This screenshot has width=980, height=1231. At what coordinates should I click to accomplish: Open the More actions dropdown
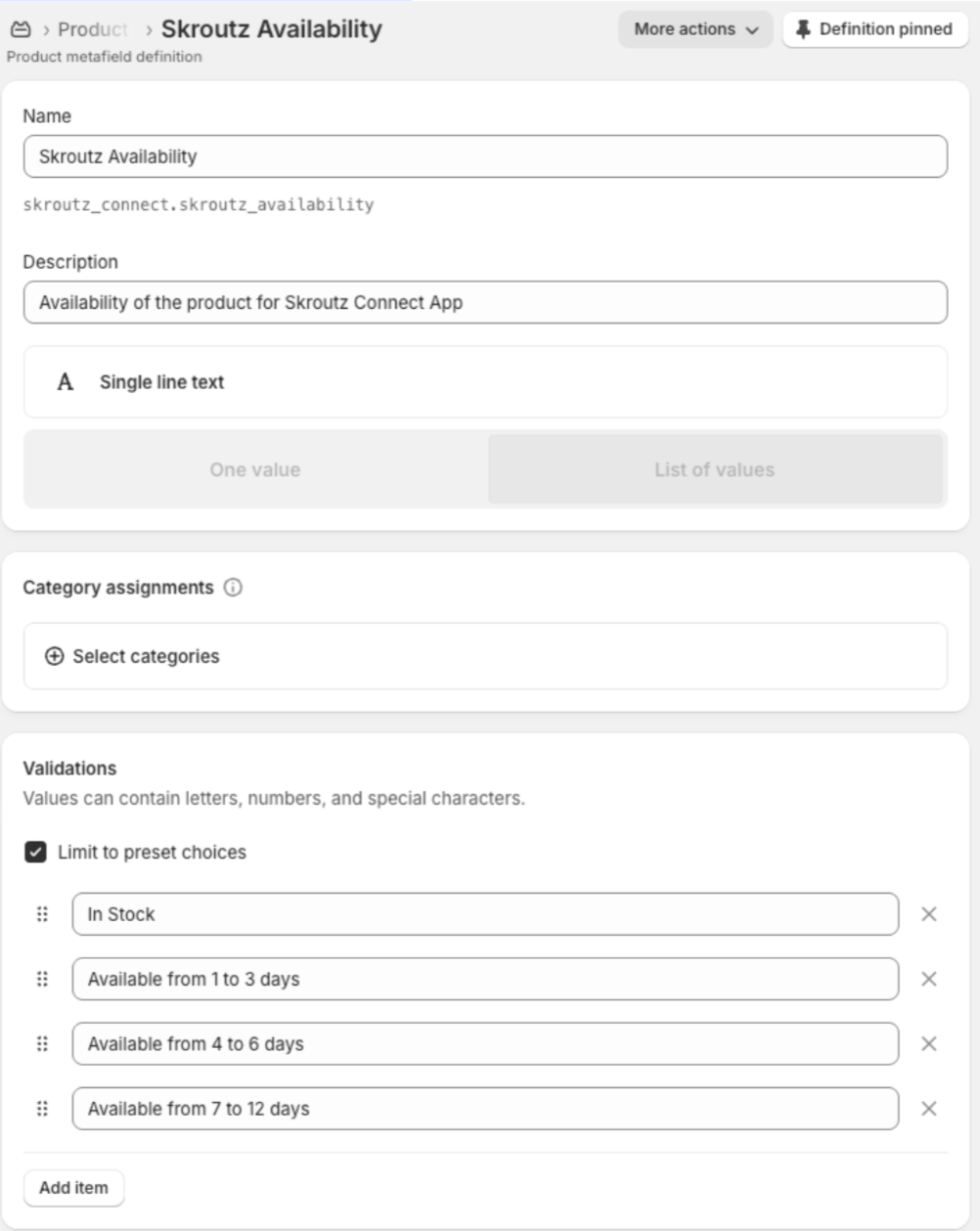(x=695, y=29)
